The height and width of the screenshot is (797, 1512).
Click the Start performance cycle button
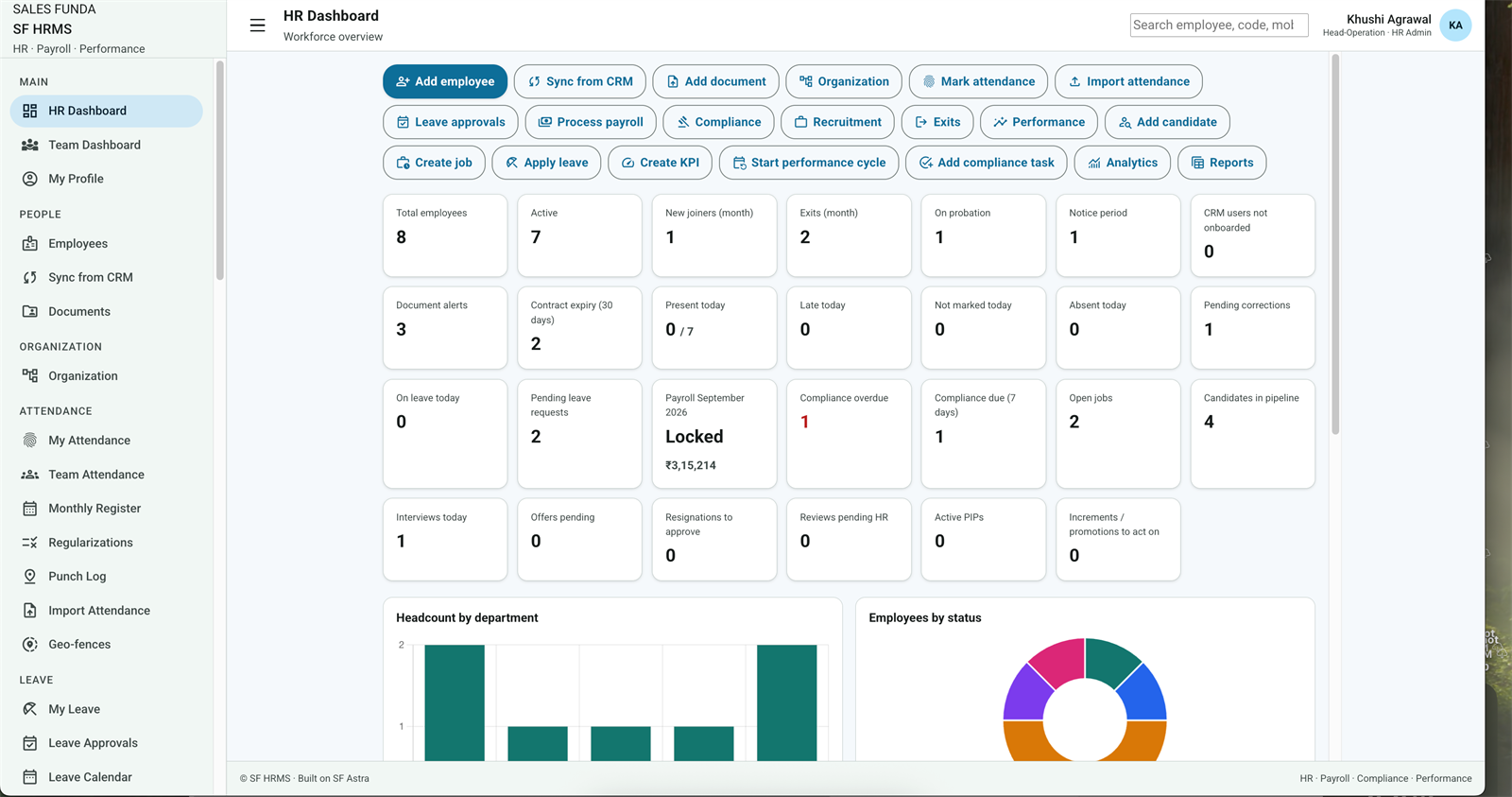(x=809, y=163)
